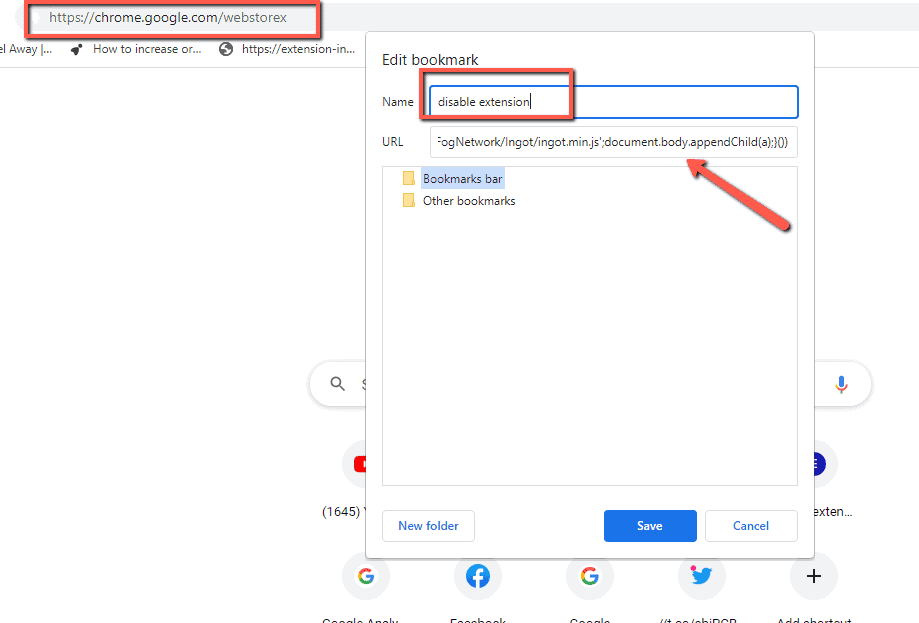Viewport: 919px width, 623px height.
Task: Click the Add shortcut plus icon
Action: coord(814,576)
